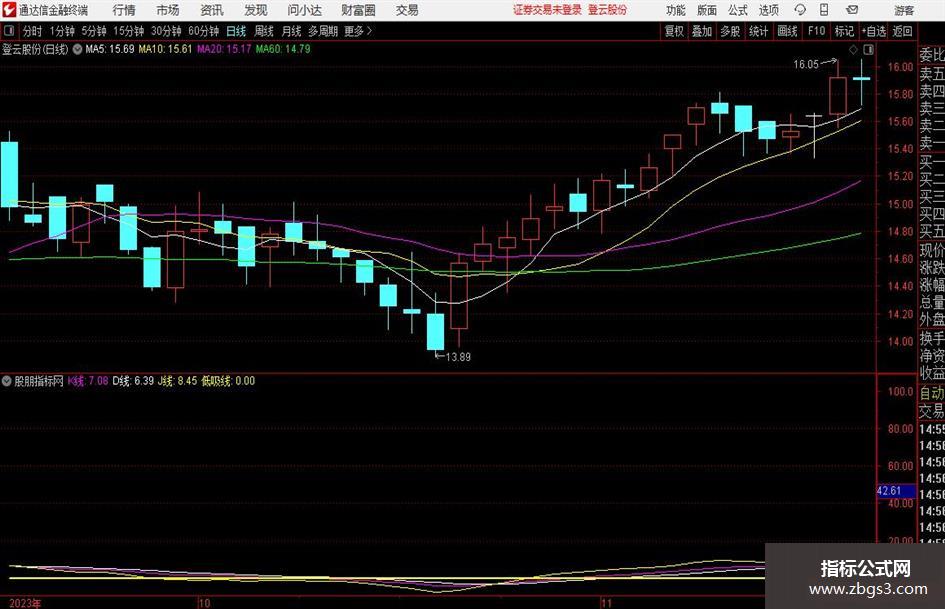Switch to 30分钟 chart period
This screenshot has height=609, width=945.
click(x=166, y=31)
